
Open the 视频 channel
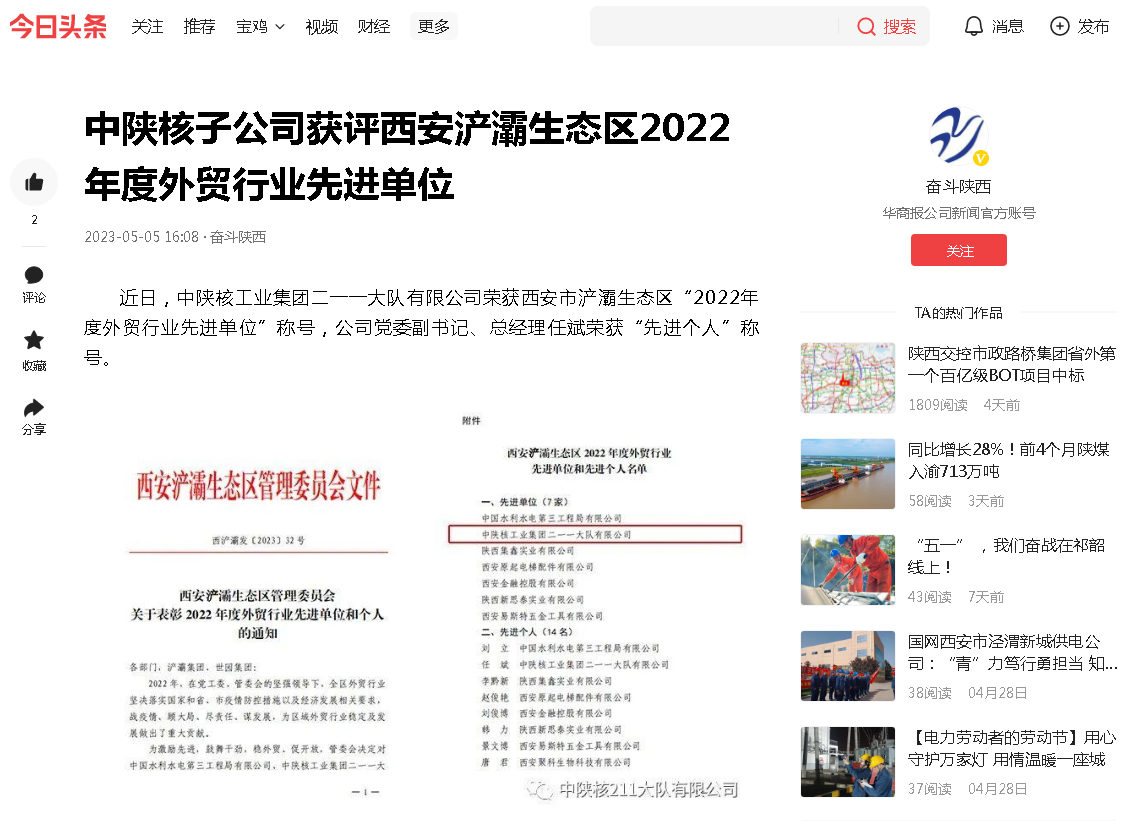coord(321,26)
